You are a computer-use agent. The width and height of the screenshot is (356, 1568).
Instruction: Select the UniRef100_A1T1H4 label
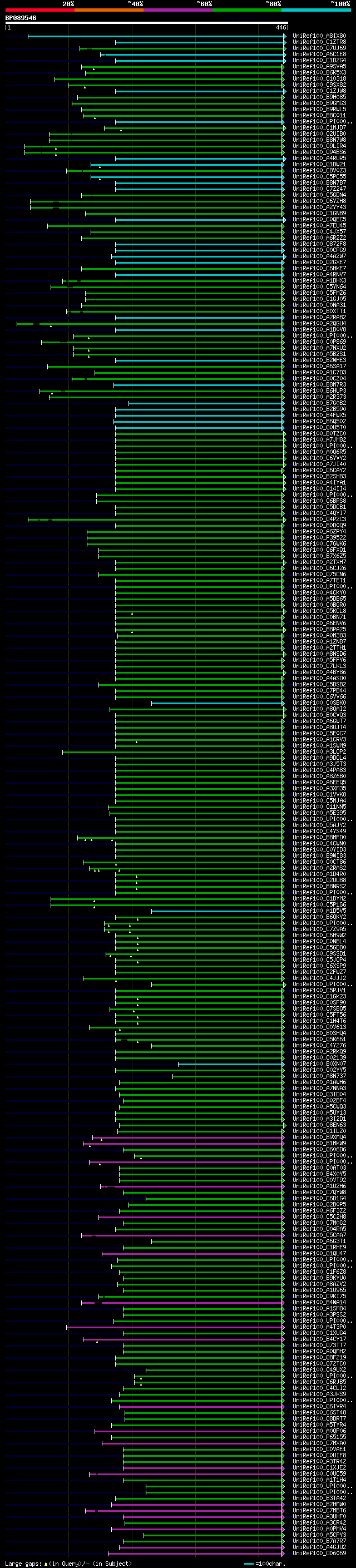coord(319,1480)
